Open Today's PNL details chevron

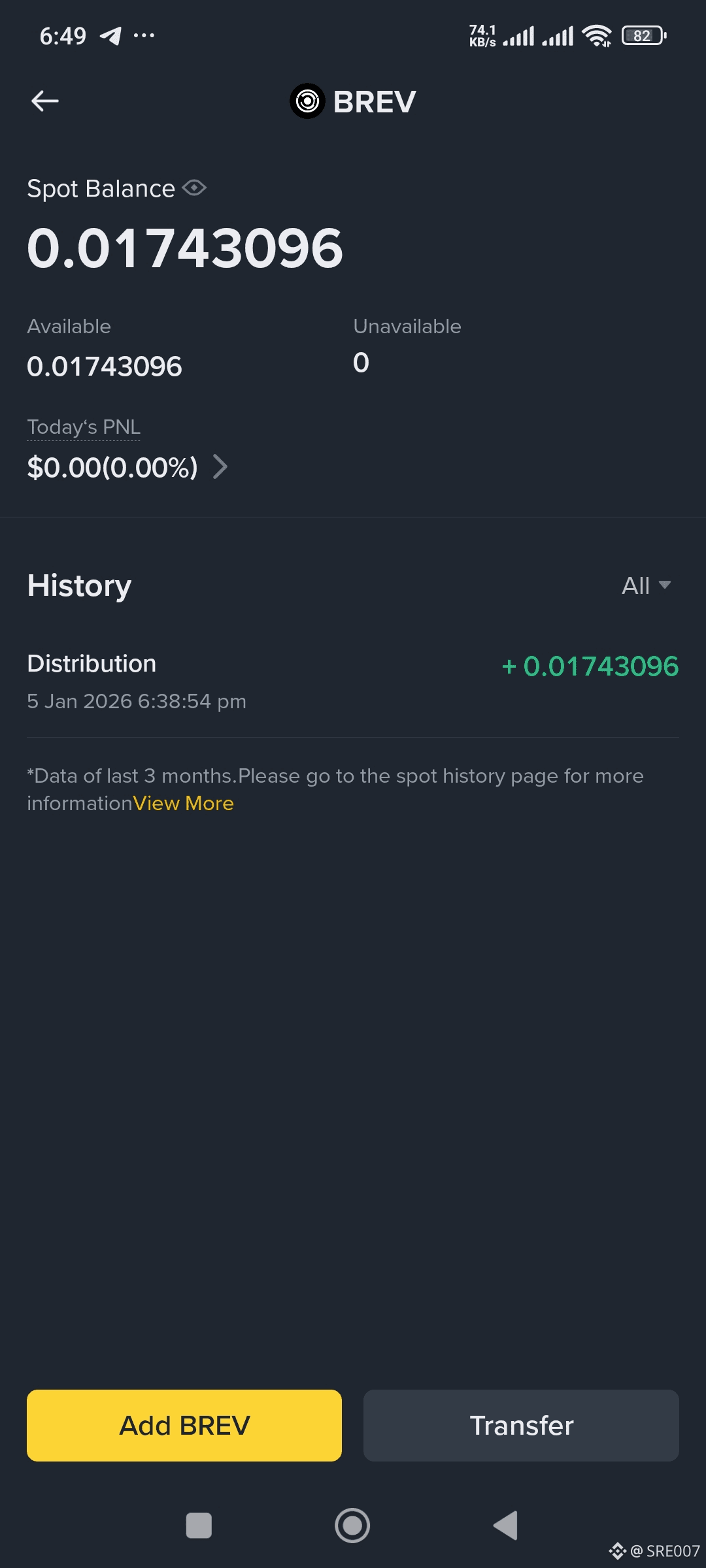pos(221,467)
